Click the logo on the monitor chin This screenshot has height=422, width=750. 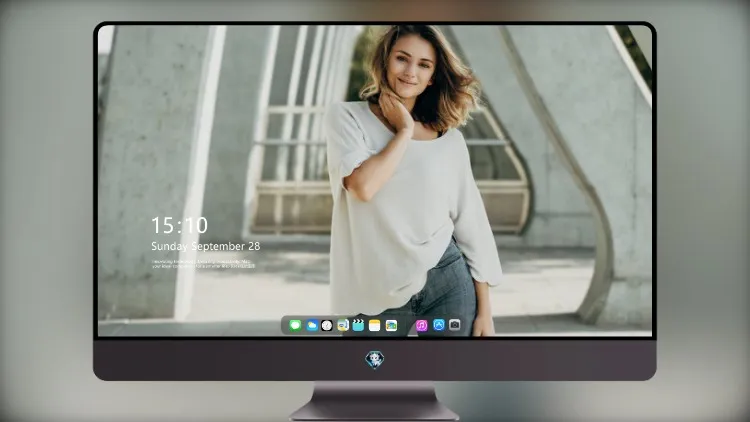pyautogui.click(x=375, y=360)
